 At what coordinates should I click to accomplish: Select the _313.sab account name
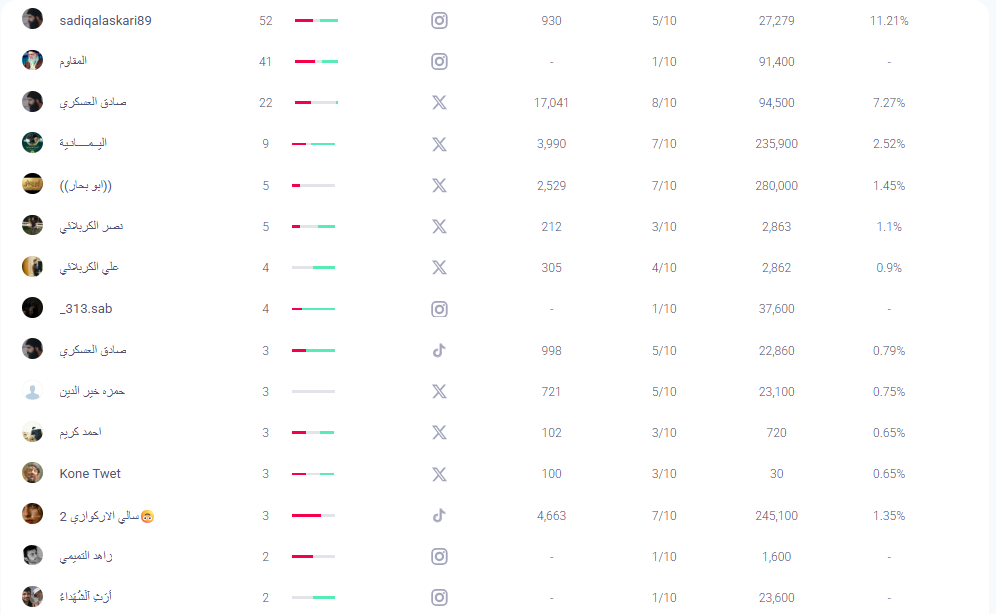pos(86,309)
